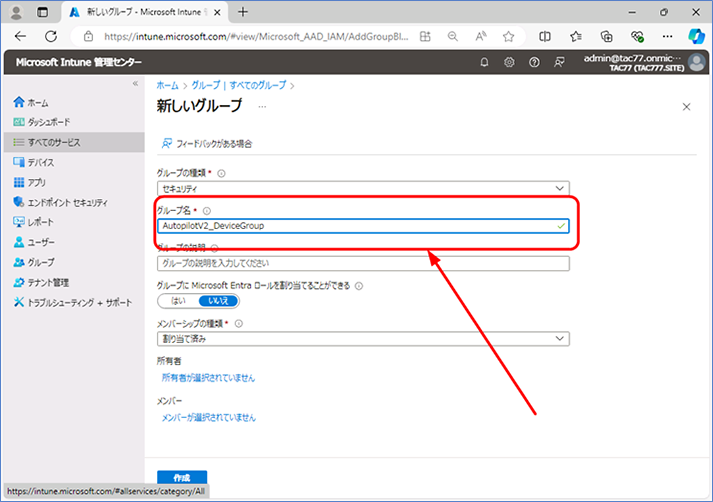Add page to favorites star
This screenshot has width=713, height=502.
point(508,36)
